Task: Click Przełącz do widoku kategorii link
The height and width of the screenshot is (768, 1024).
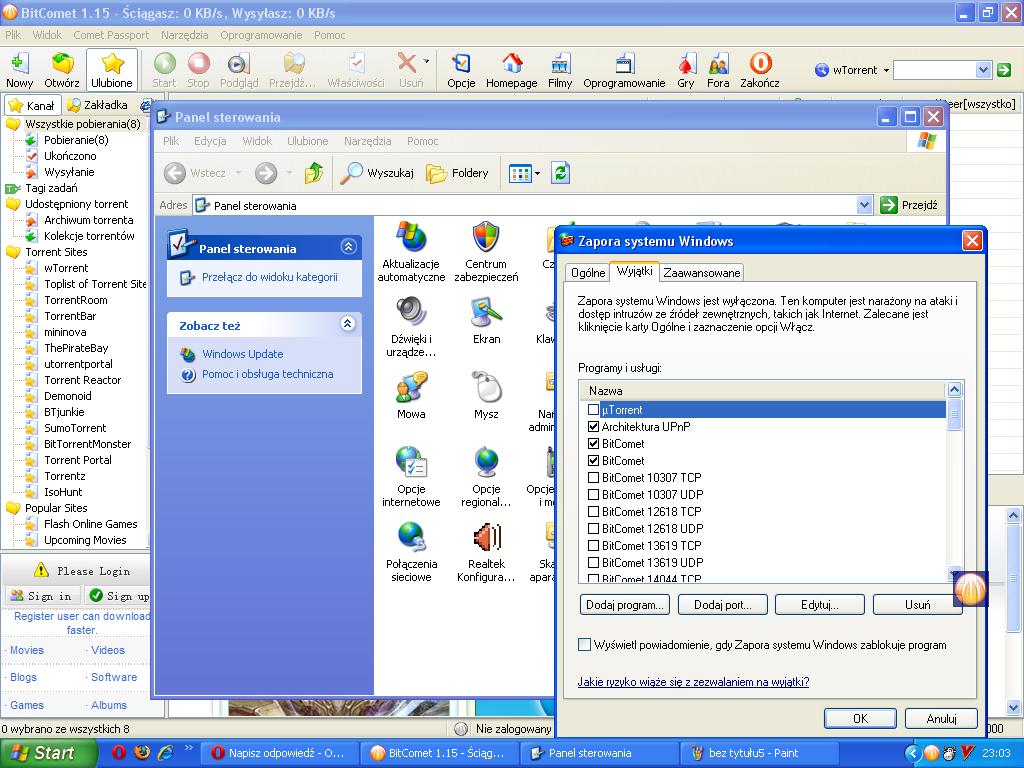Action: 270,277
